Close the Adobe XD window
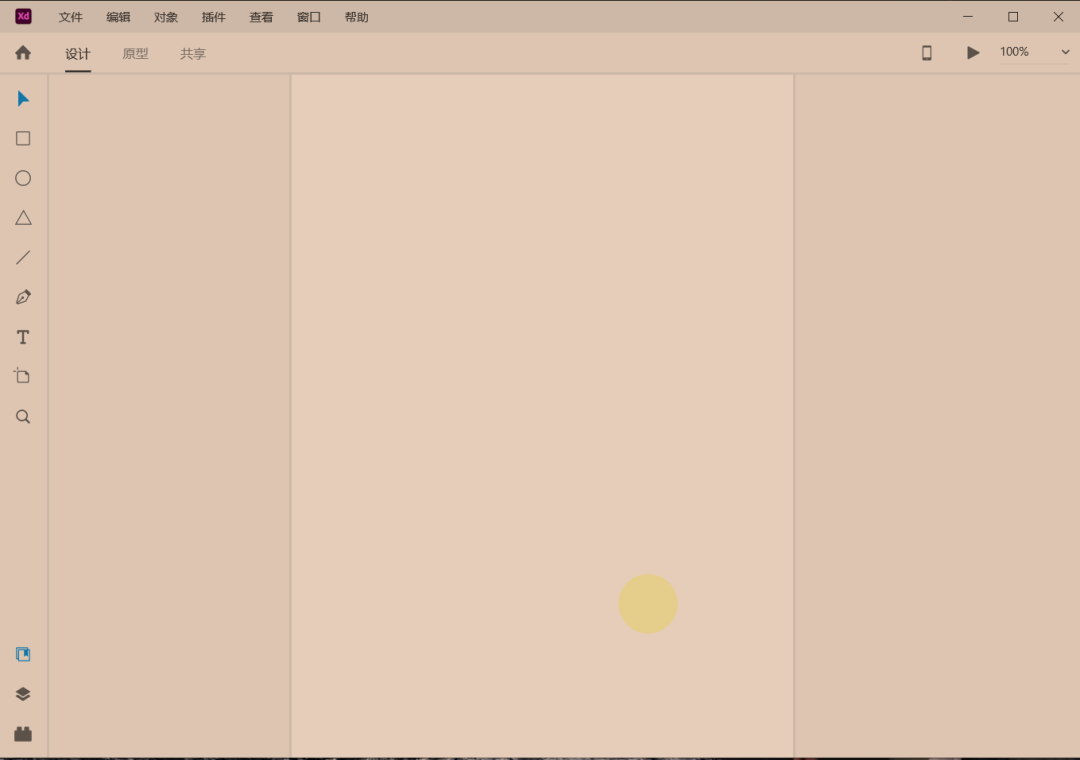The width and height of the screenshot is (1080, 760). (x=1058, y=17)
